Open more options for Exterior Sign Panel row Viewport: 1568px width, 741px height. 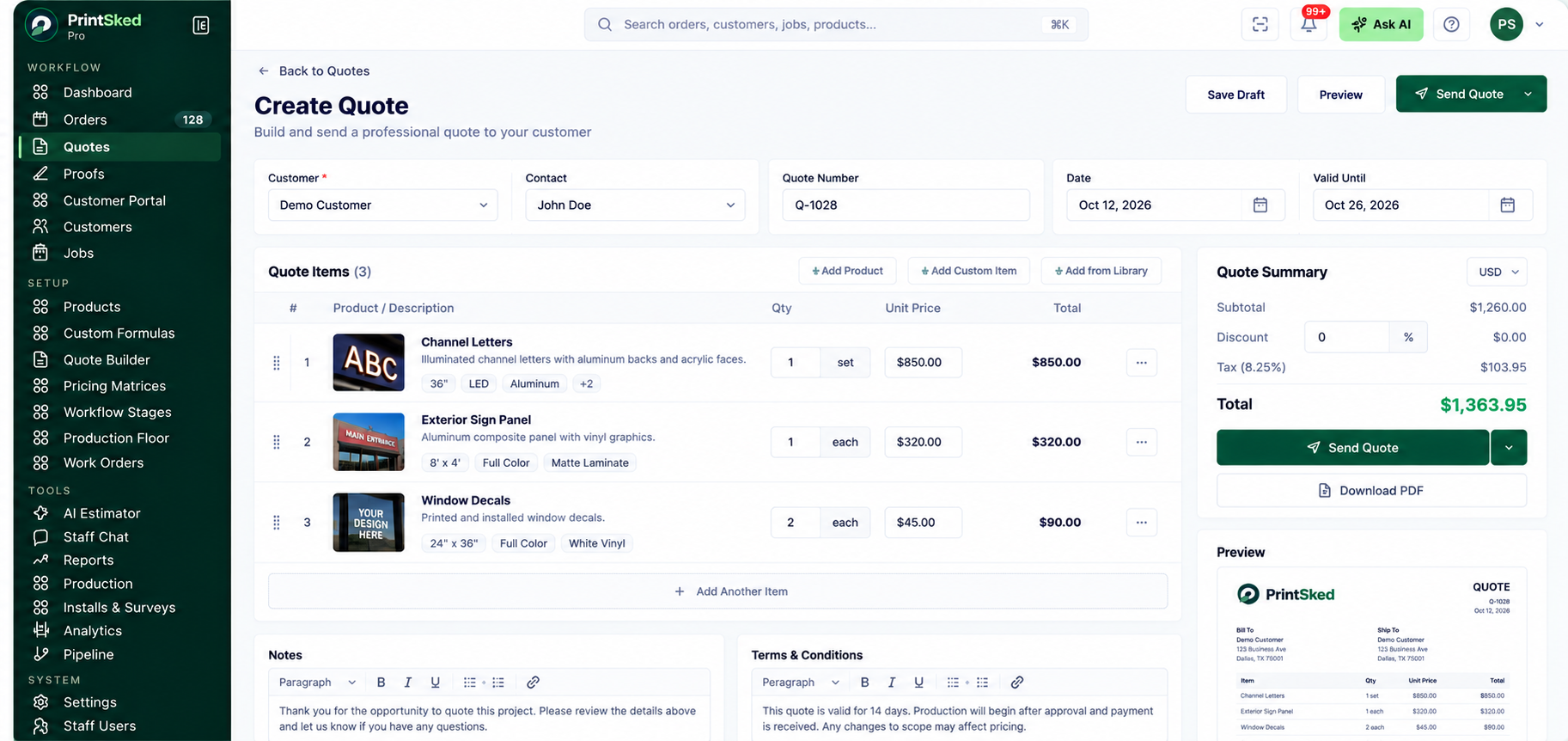pos(1141,442)
